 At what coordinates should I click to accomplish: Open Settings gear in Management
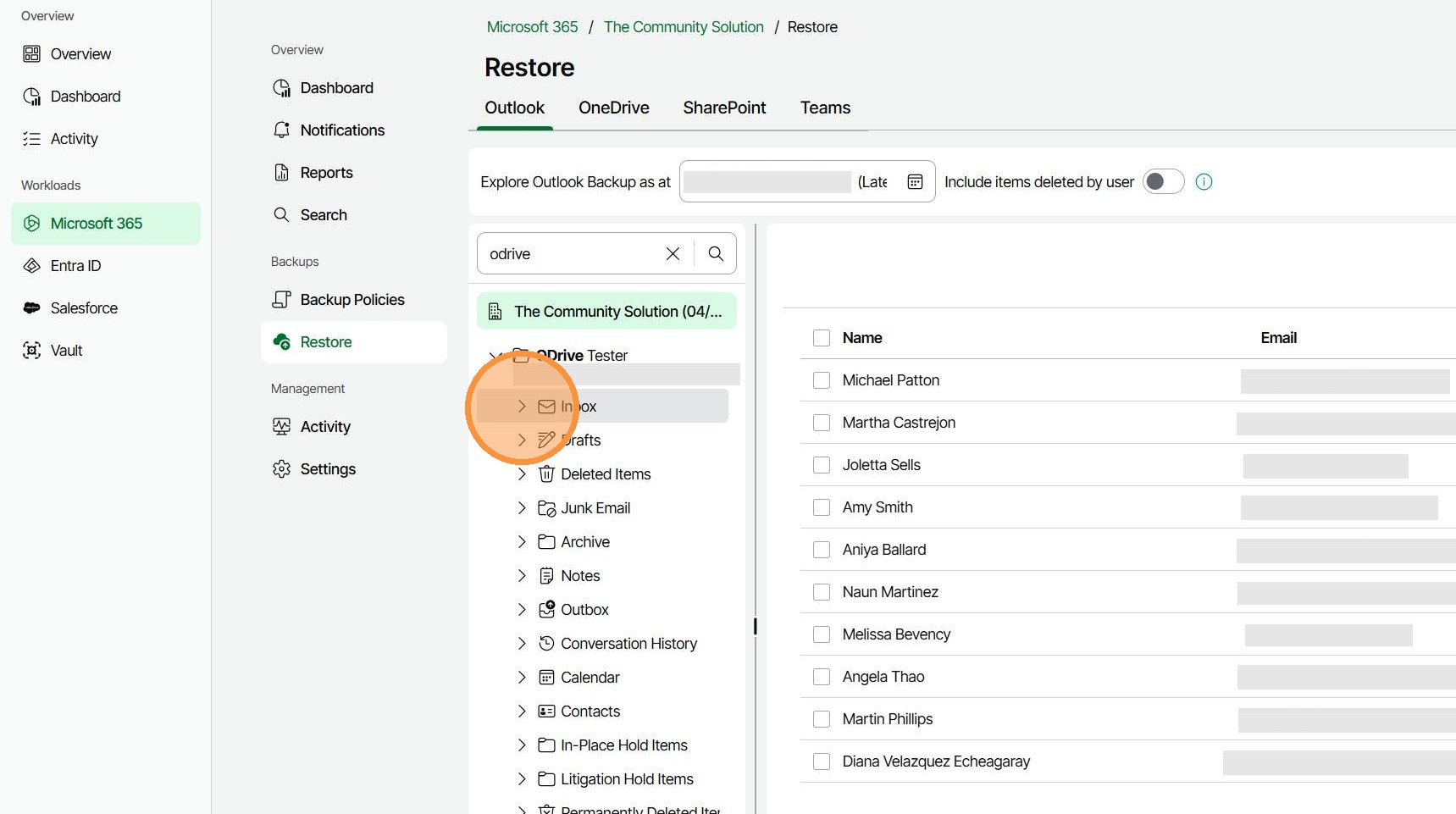tap(282, 469)
